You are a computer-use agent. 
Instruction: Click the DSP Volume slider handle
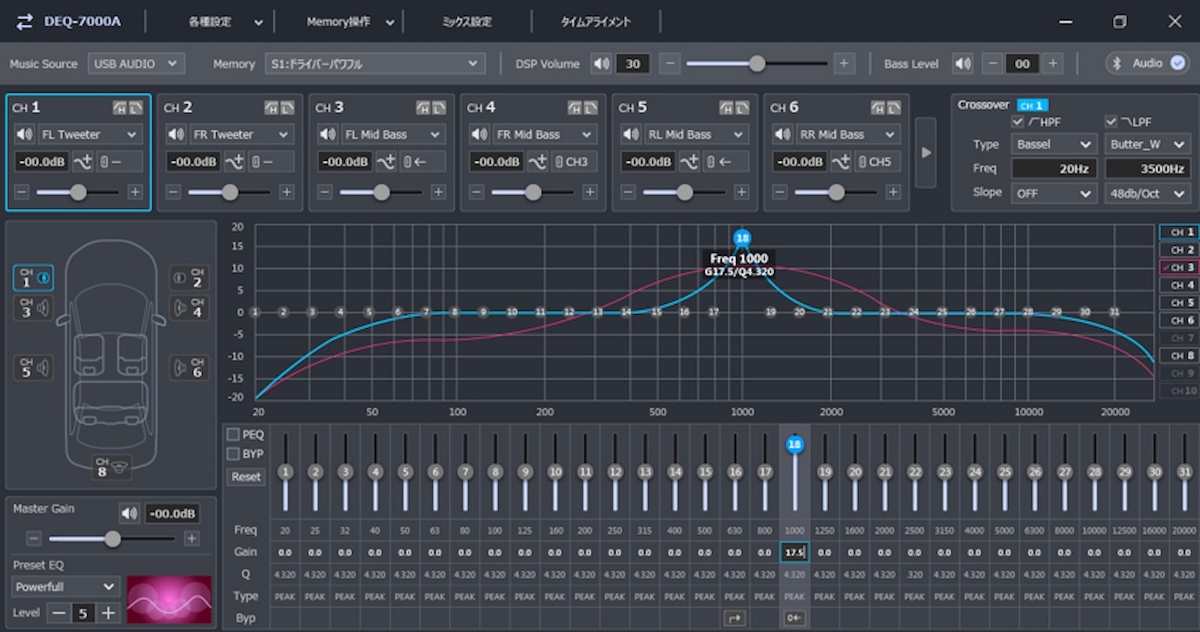(x=758, y=63)
